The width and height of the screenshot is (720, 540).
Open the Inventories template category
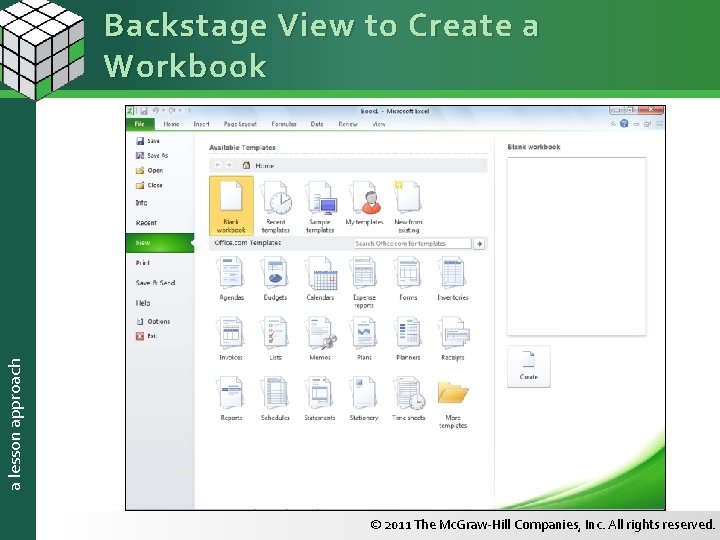453,278
